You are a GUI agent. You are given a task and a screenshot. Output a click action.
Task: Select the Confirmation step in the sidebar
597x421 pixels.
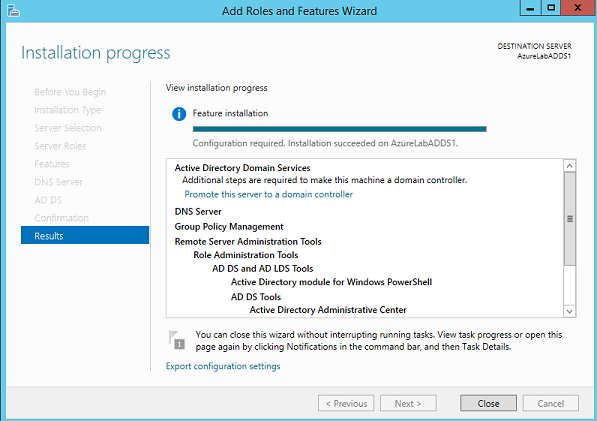[61, 218]
